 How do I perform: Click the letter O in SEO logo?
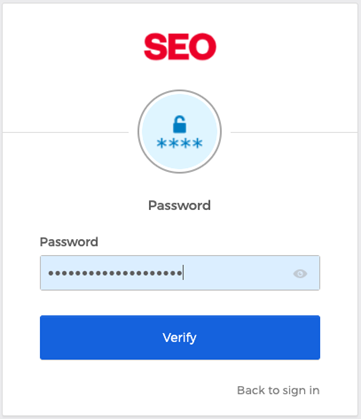(204, 47)
